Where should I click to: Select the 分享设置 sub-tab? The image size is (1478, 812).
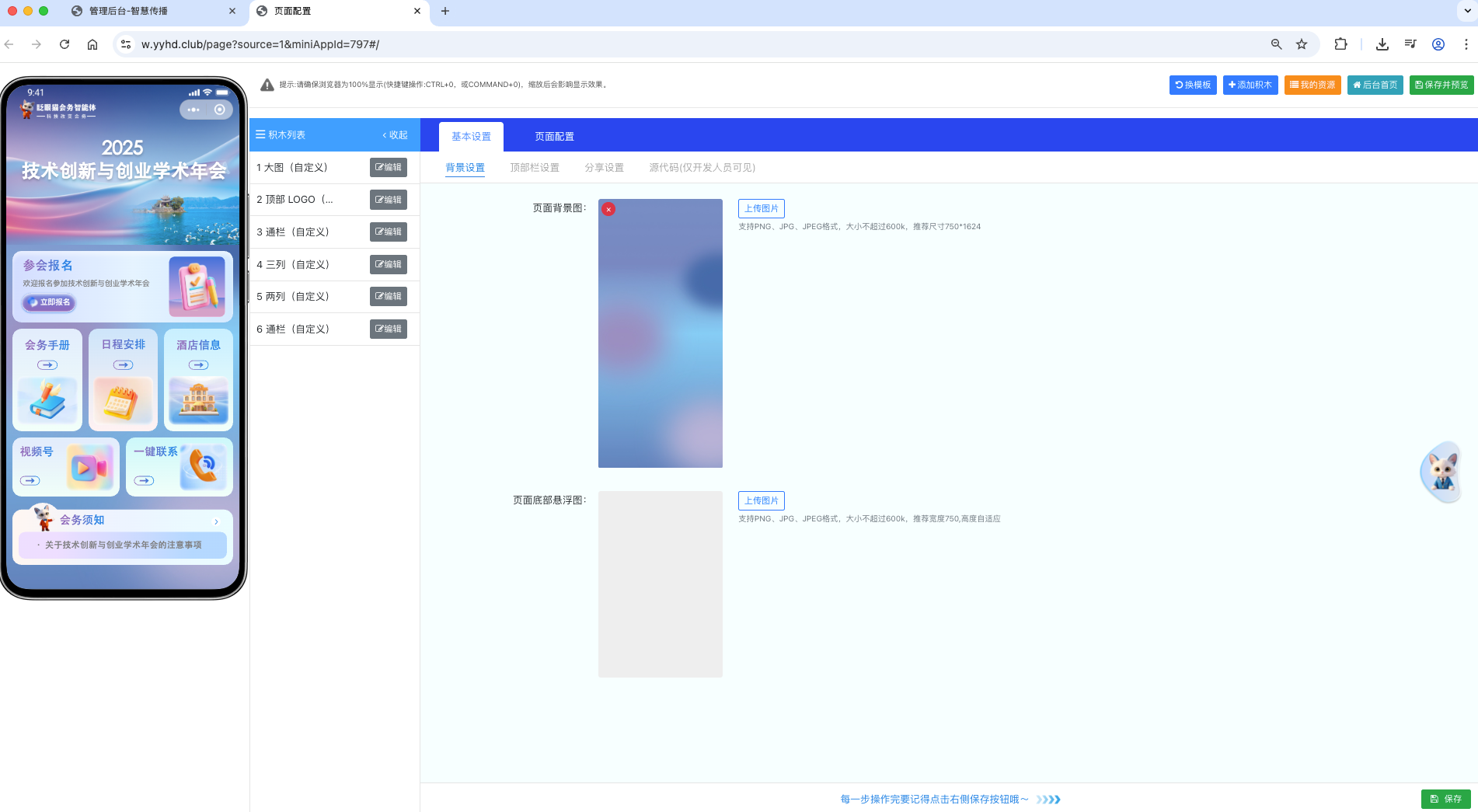604,168
